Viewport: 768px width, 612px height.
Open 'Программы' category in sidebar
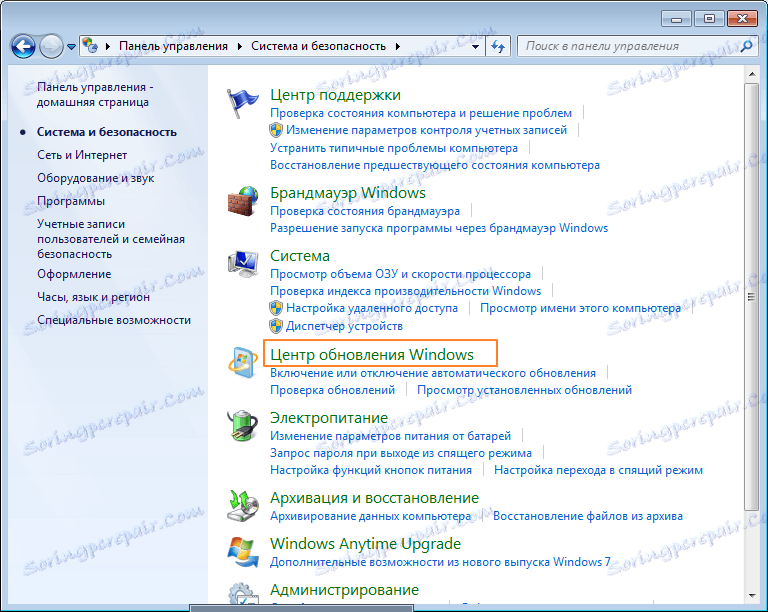coord(71,201)
